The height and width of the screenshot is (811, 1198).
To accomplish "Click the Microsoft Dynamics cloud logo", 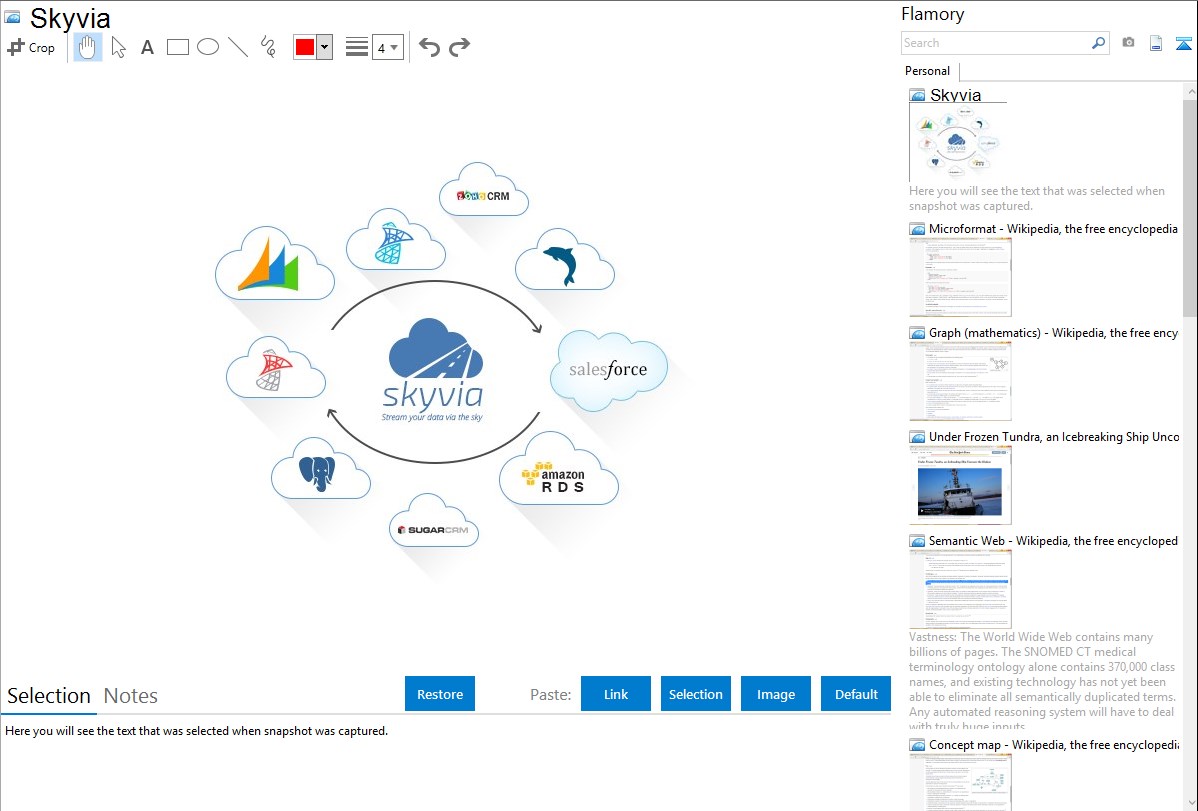I will (275, 264).
